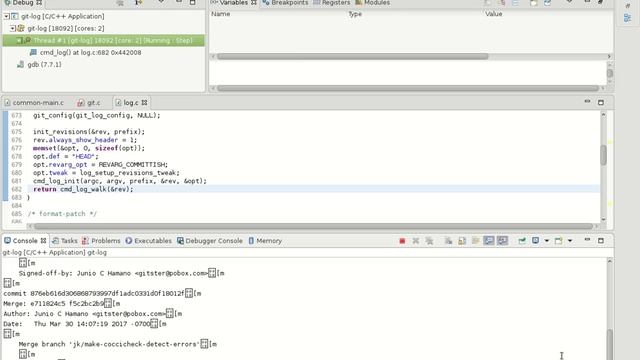640x360 pixels.
Task: Click the 'Merge branch jk/make-coccicheck-detect-errors' console line
Action: (x=118, y=344)
